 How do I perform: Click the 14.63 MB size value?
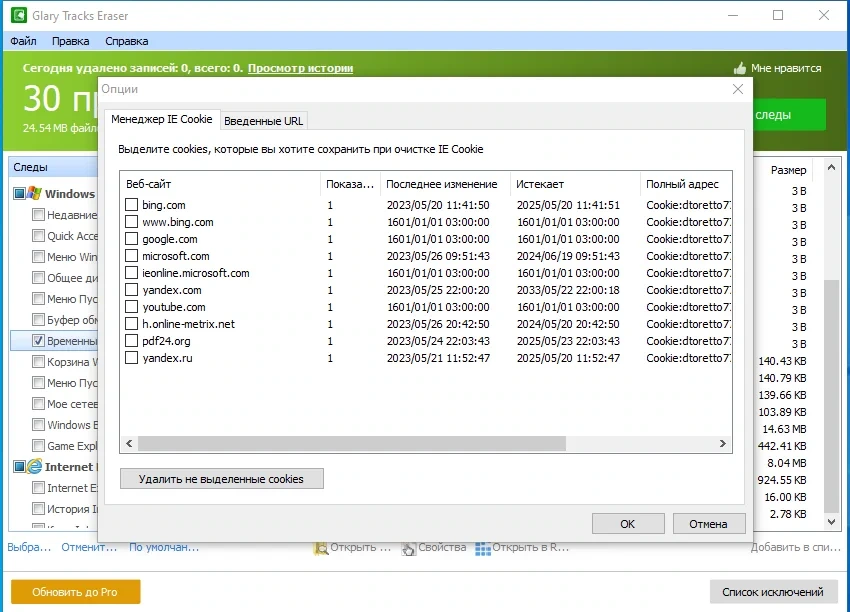tap(784, 429)
